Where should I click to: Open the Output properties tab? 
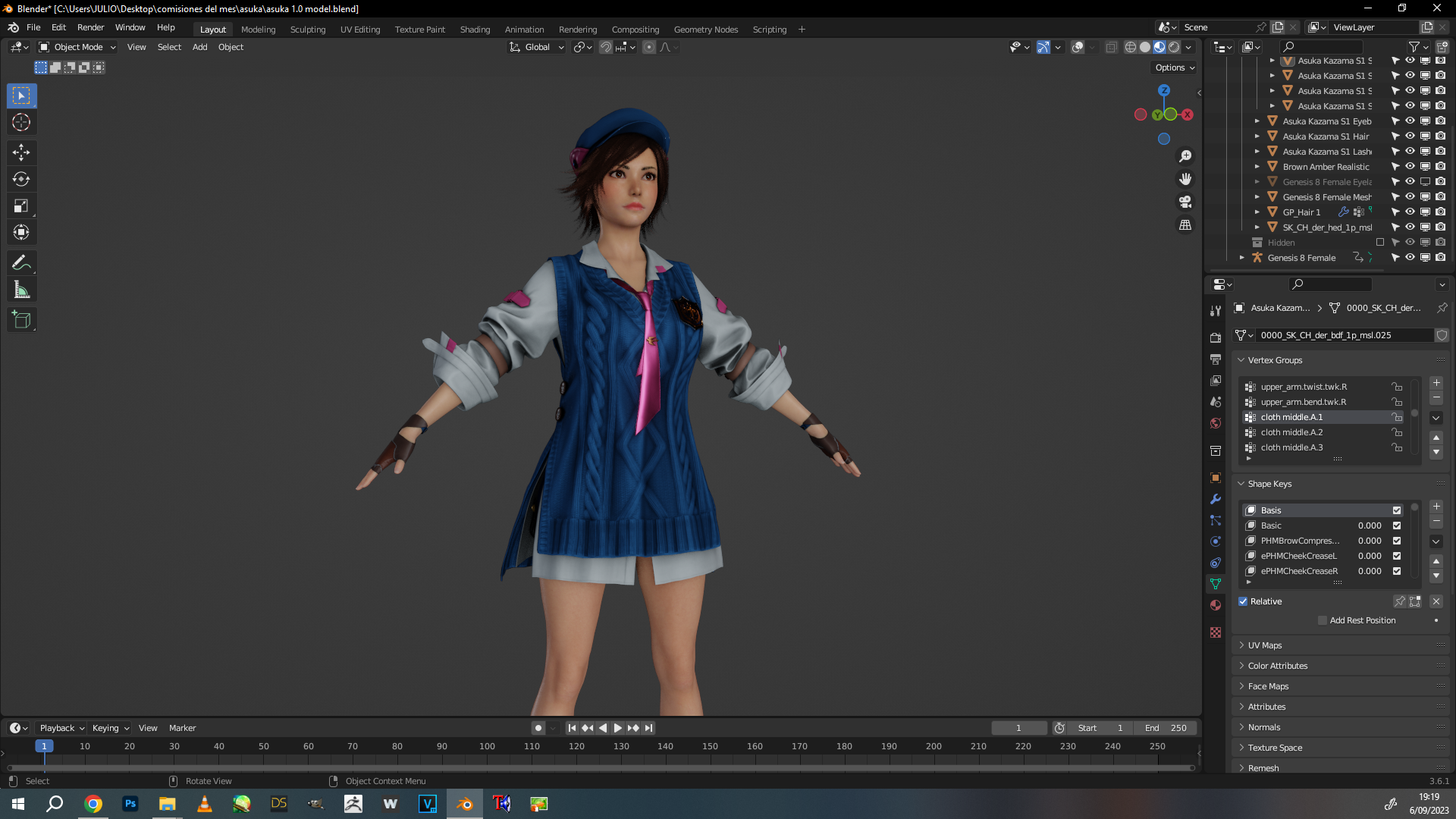click(1216, 359)
